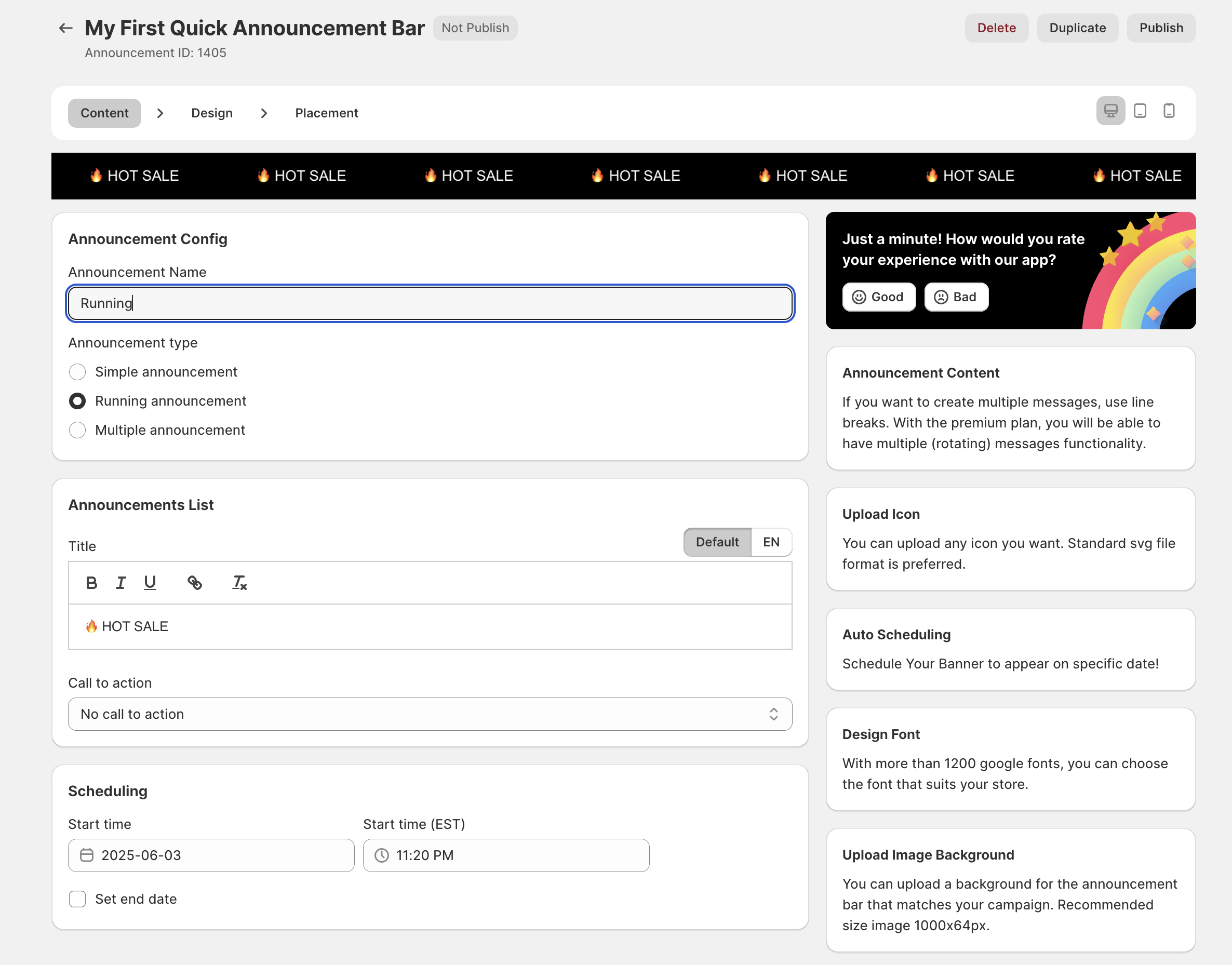
Task: Click chevron between Content and Design
Action: (x=160, y=113)
